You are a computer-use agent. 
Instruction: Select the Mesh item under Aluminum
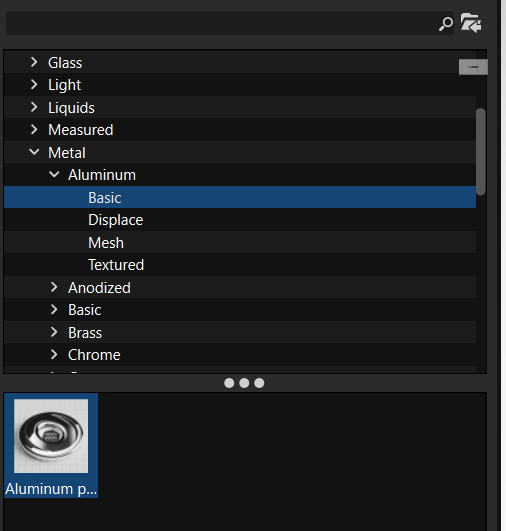[106, 242]
